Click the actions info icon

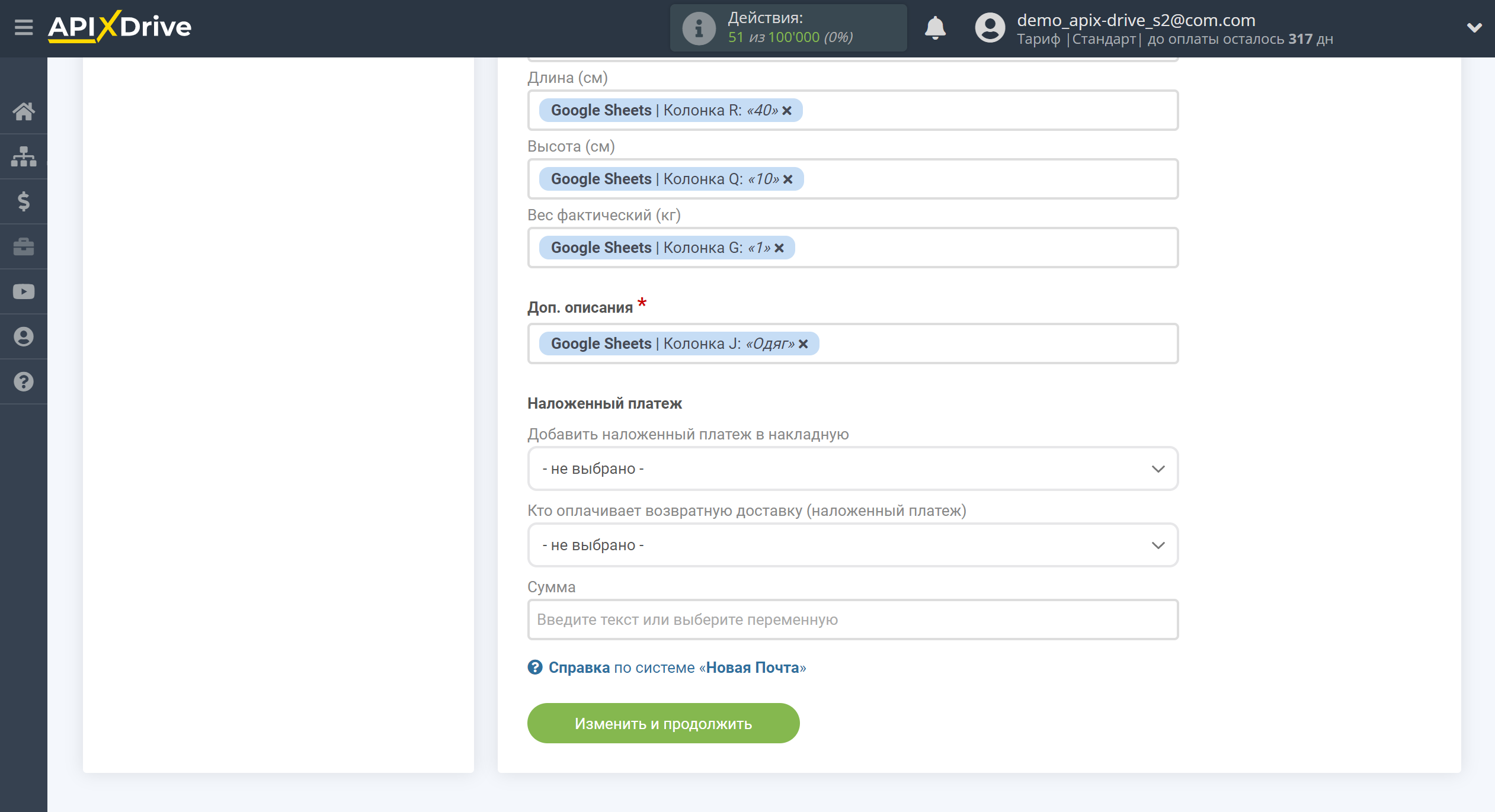pyautogui.click(x=699, y=28)
